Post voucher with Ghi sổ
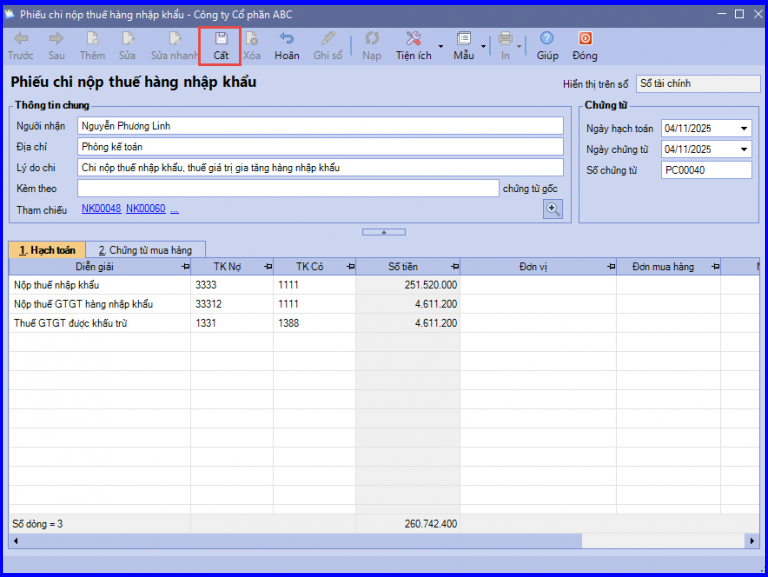This screenshot has height=577, width=768. tap(328, 46)
